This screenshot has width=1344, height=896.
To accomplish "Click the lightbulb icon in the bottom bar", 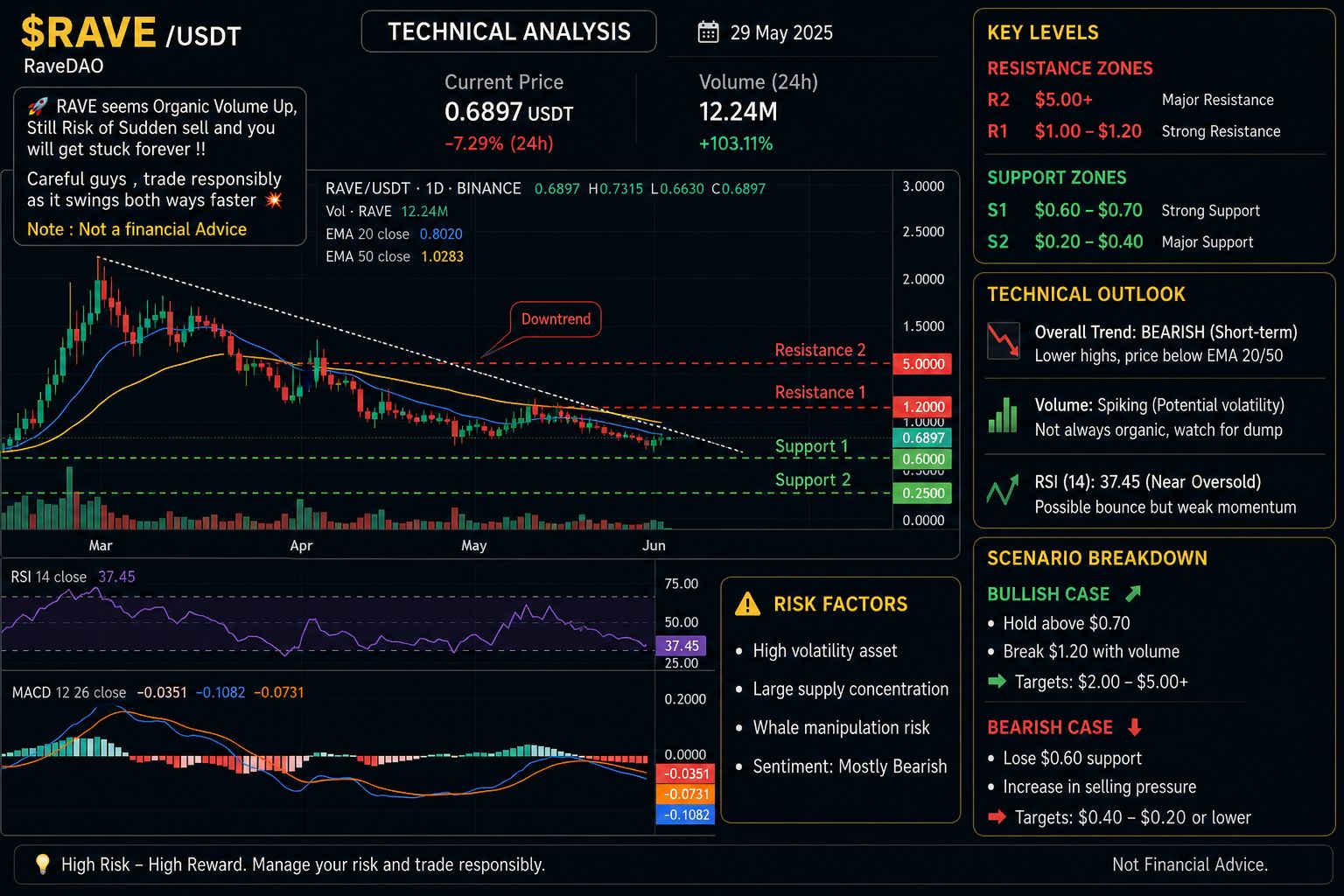I will click(42, 864).
